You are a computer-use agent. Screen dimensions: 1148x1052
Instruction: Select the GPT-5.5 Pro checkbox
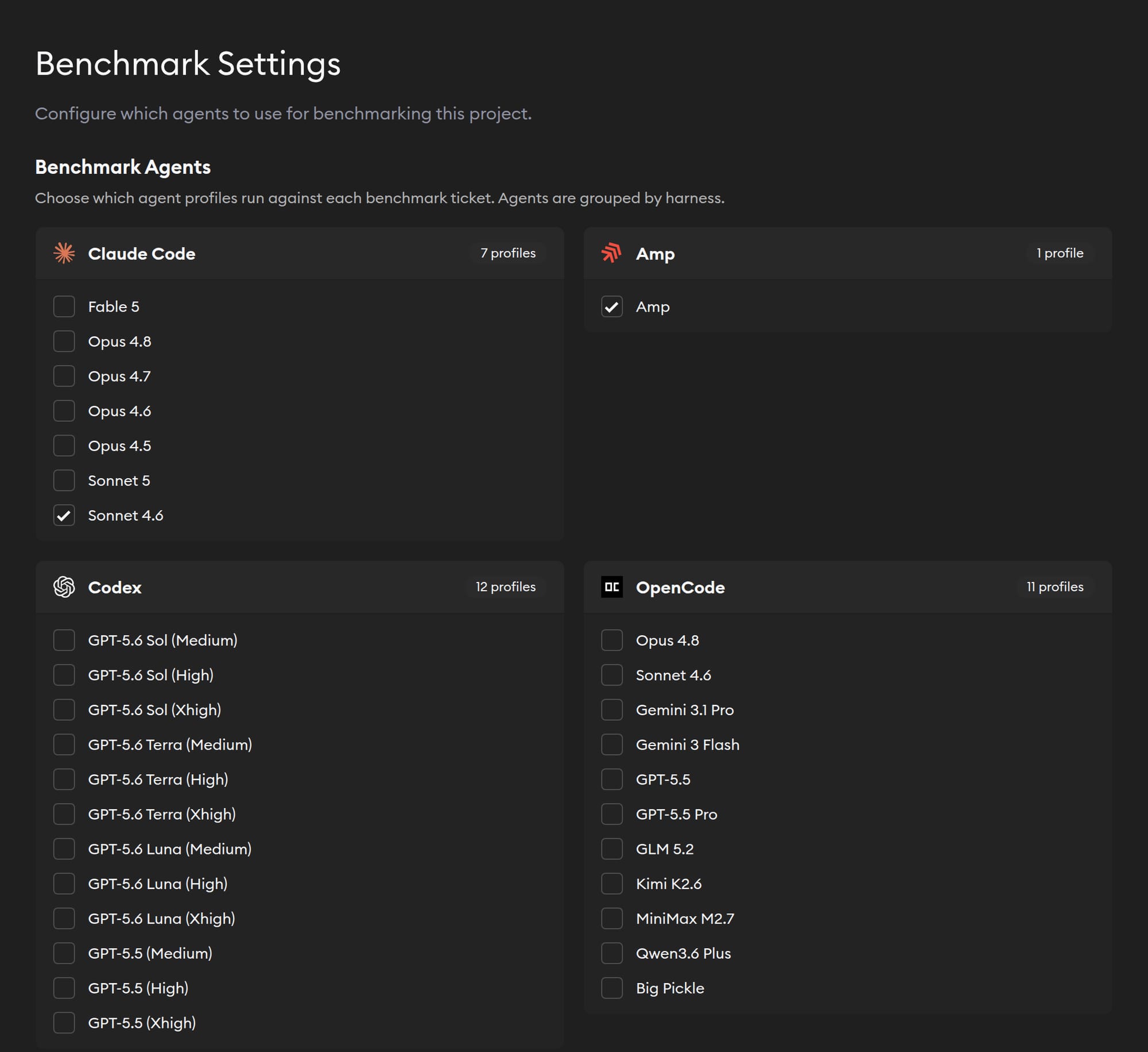pyautogui.click(x=612, y=814)
